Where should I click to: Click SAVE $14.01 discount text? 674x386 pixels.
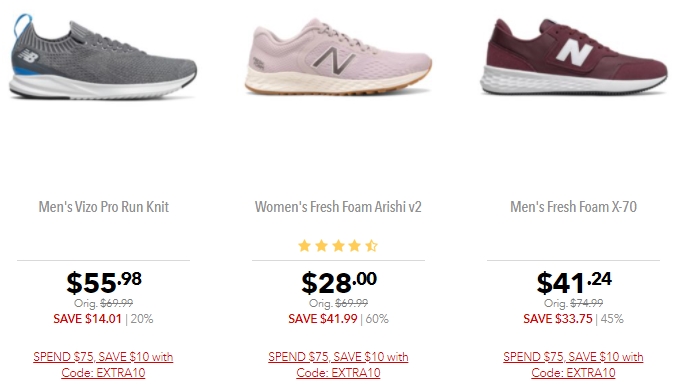(87, 319)
